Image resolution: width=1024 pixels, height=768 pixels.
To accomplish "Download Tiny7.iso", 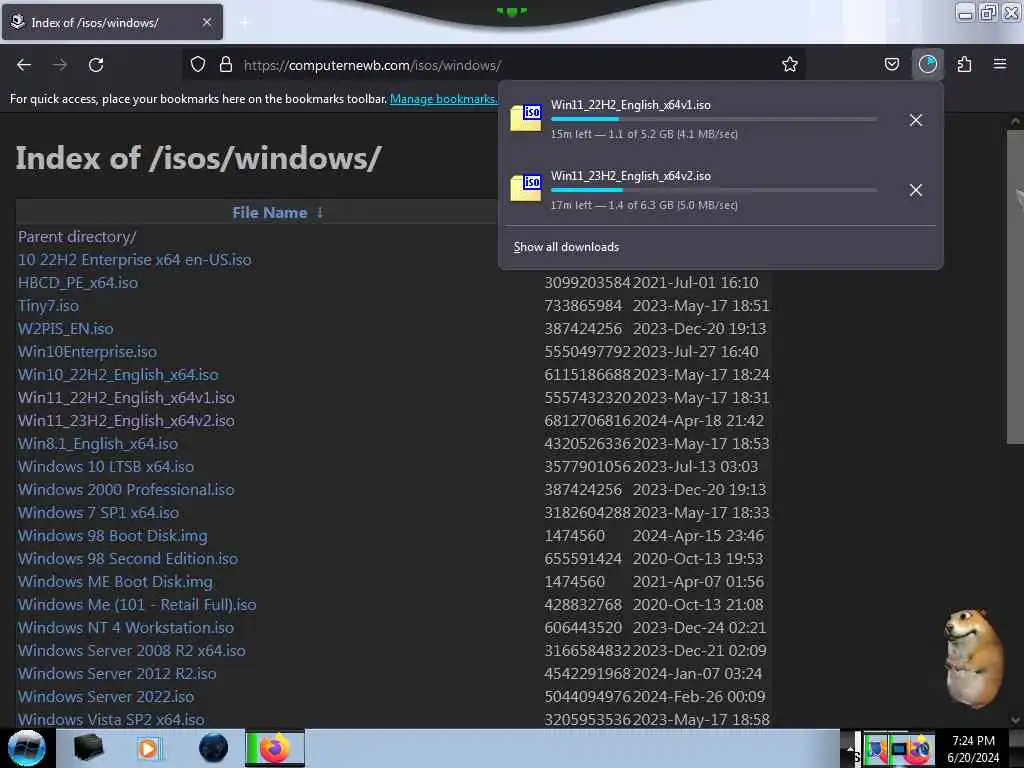I will click(x=48, y=306).
